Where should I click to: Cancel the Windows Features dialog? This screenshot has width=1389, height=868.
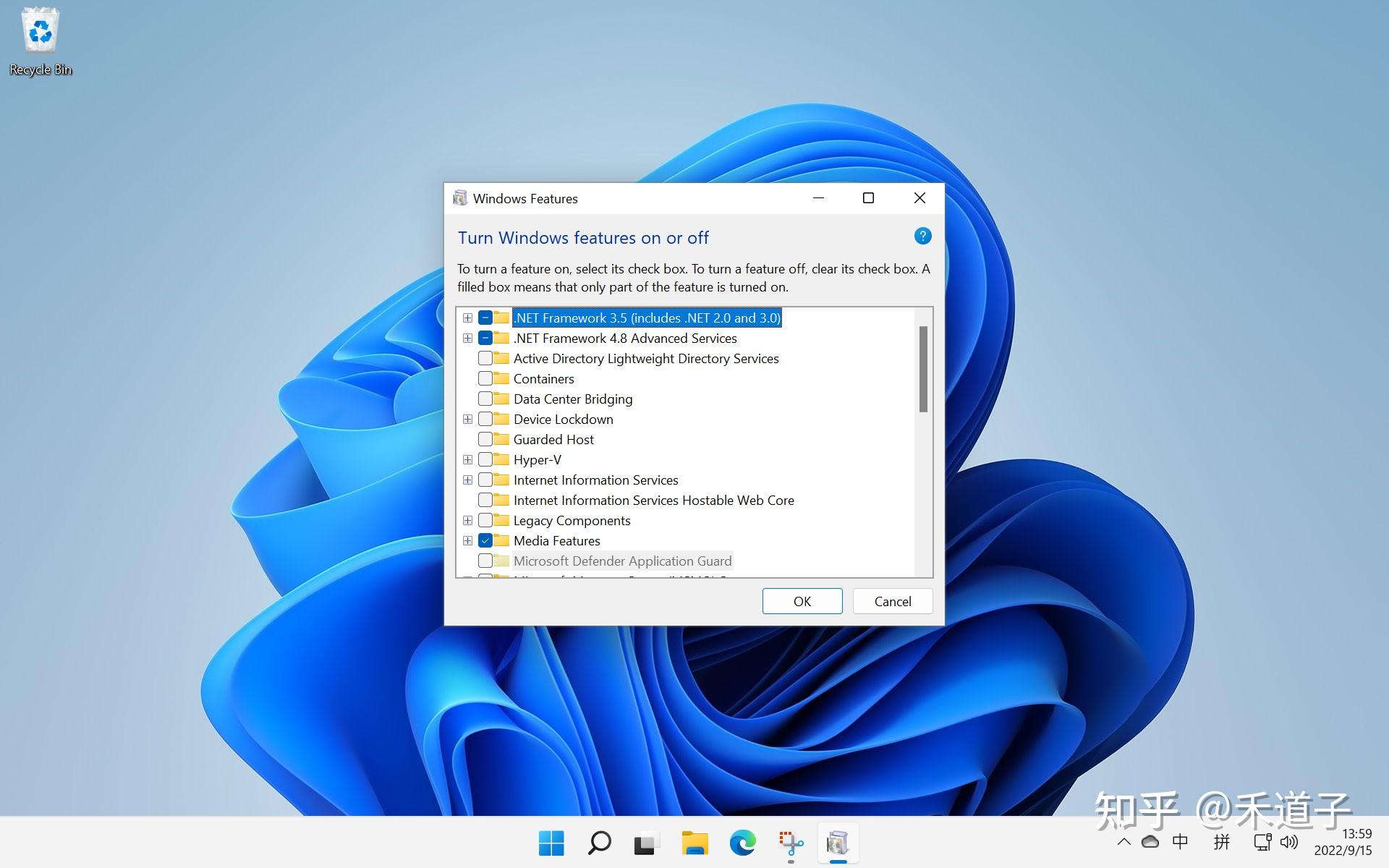[x=893, y=601]
